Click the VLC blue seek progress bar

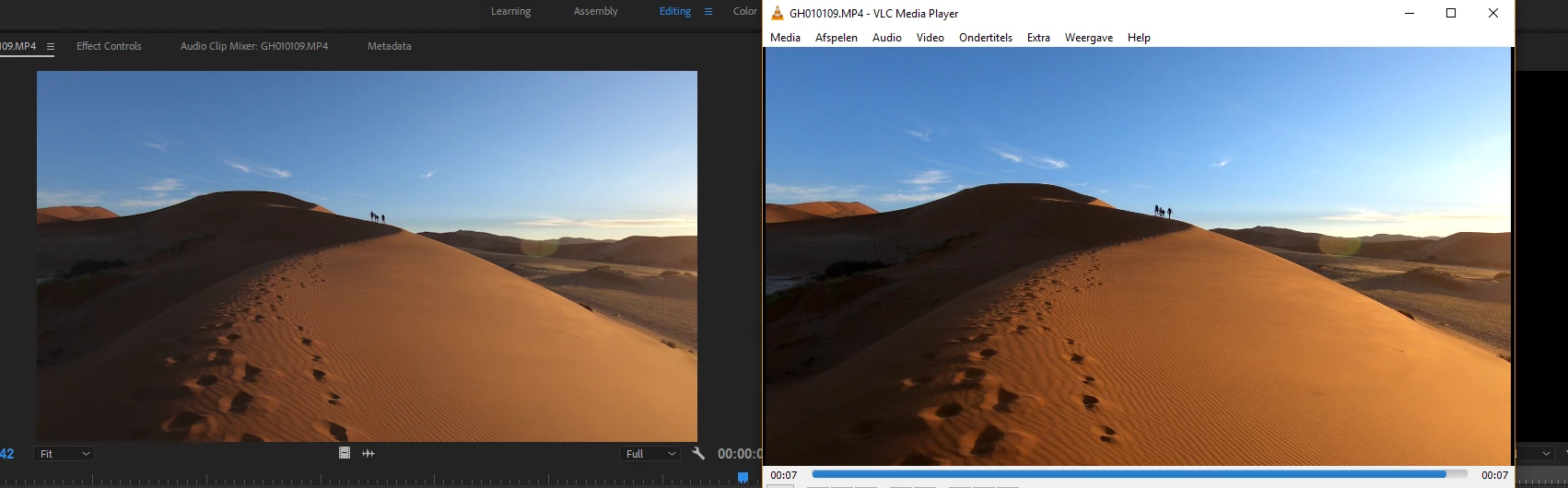pos(1140,475)
